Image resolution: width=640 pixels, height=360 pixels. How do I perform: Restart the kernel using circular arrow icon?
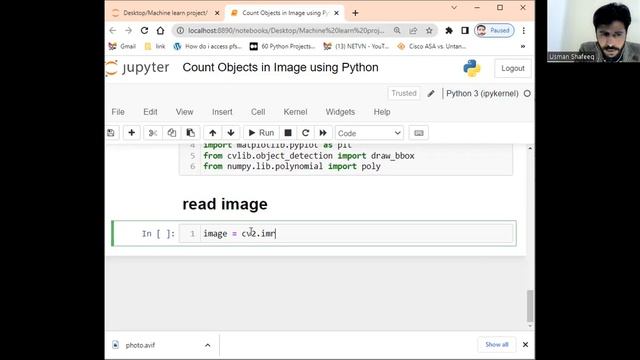tap(305, 133)
